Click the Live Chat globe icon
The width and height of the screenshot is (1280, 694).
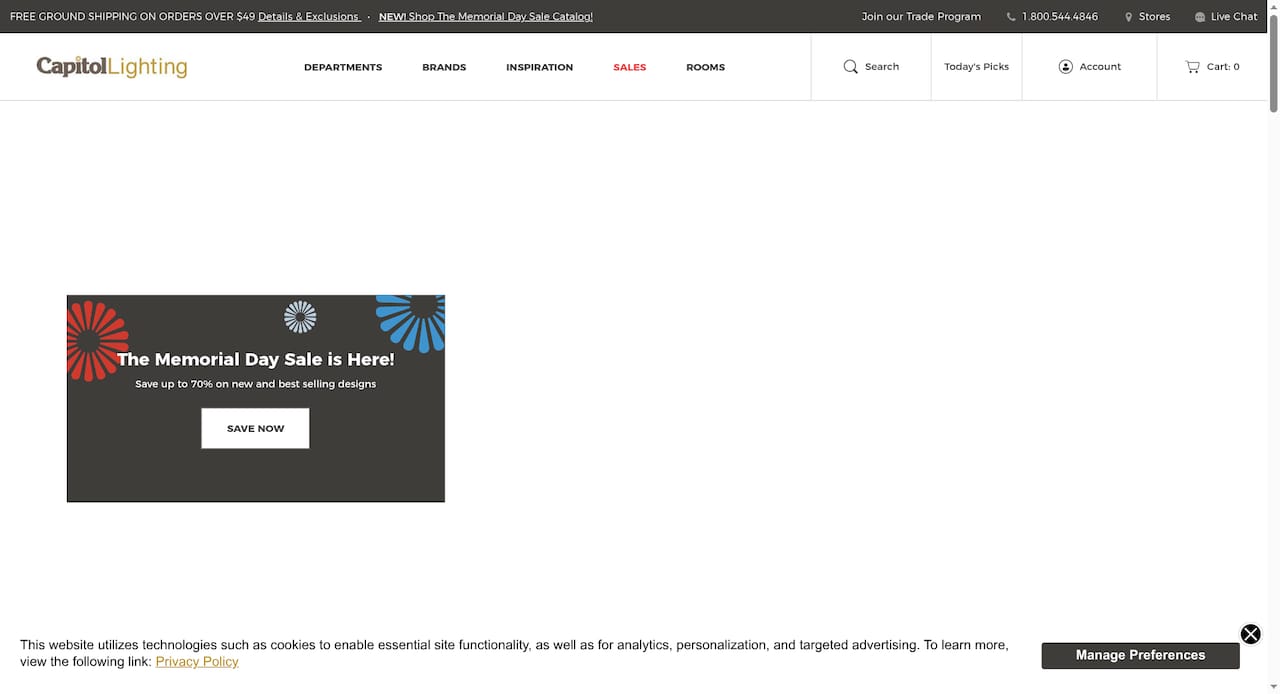click(1200, 17)
